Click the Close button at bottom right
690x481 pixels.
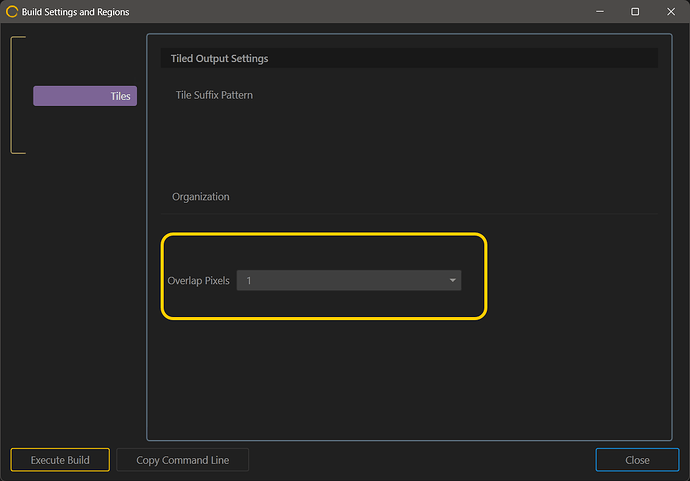pyautogui.click(x=637, y=460)
